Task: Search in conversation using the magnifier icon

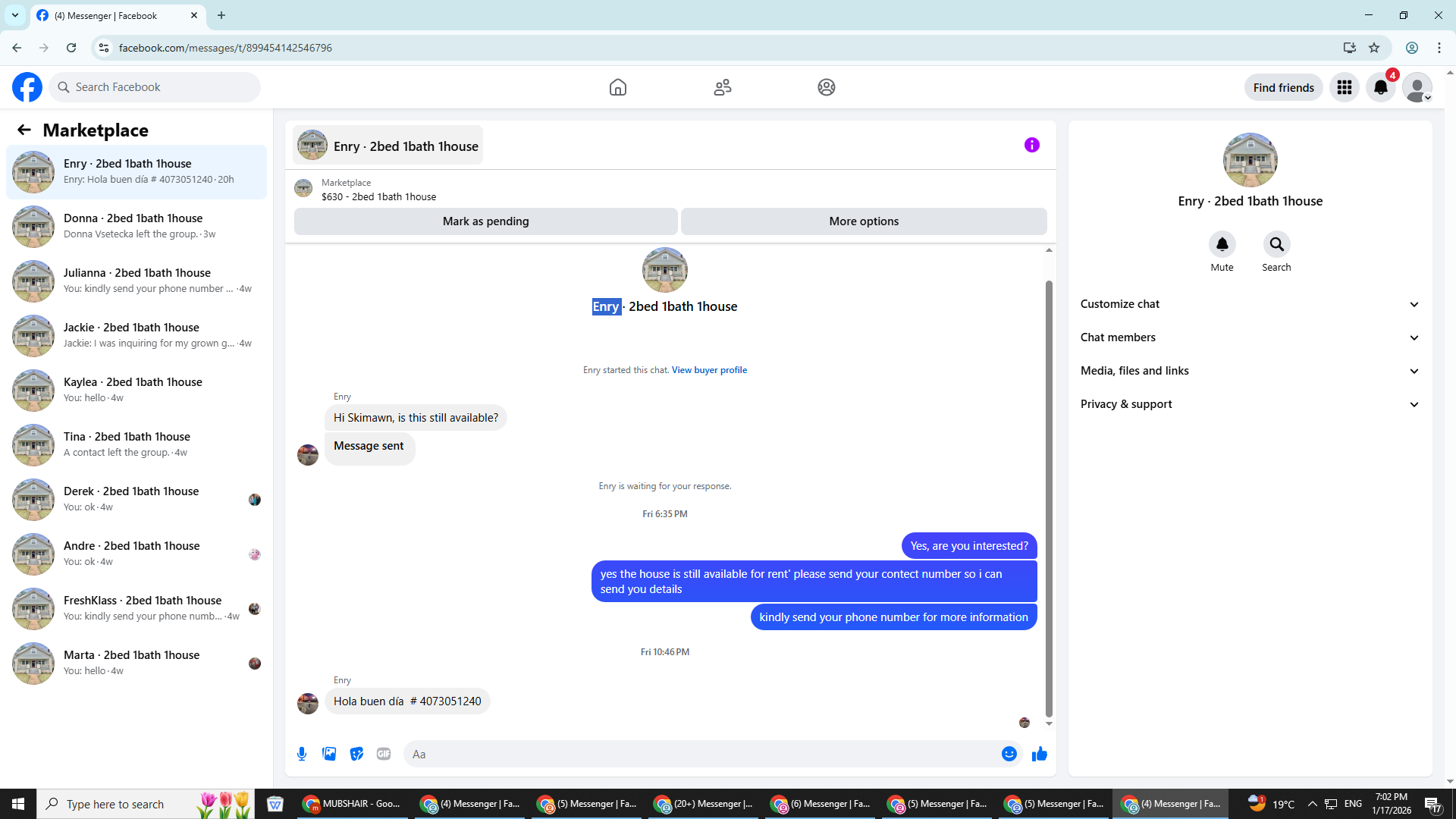Action: (x=1276, y=244)
